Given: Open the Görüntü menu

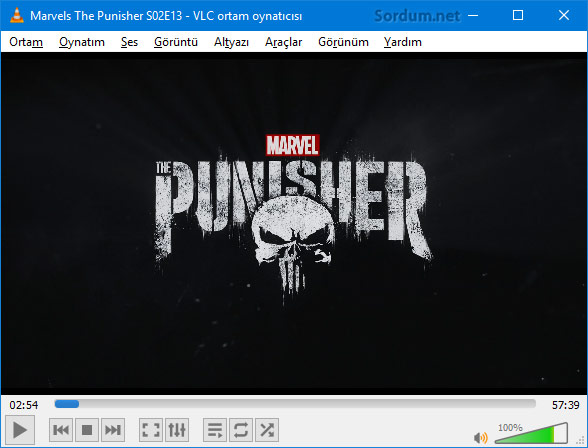Looking at the screenshot, I should pyautogui.click(x=176, y=42).
